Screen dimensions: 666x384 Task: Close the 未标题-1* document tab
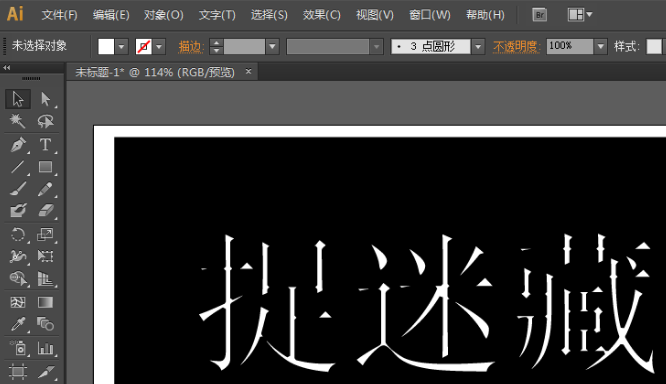coord(248,71)
